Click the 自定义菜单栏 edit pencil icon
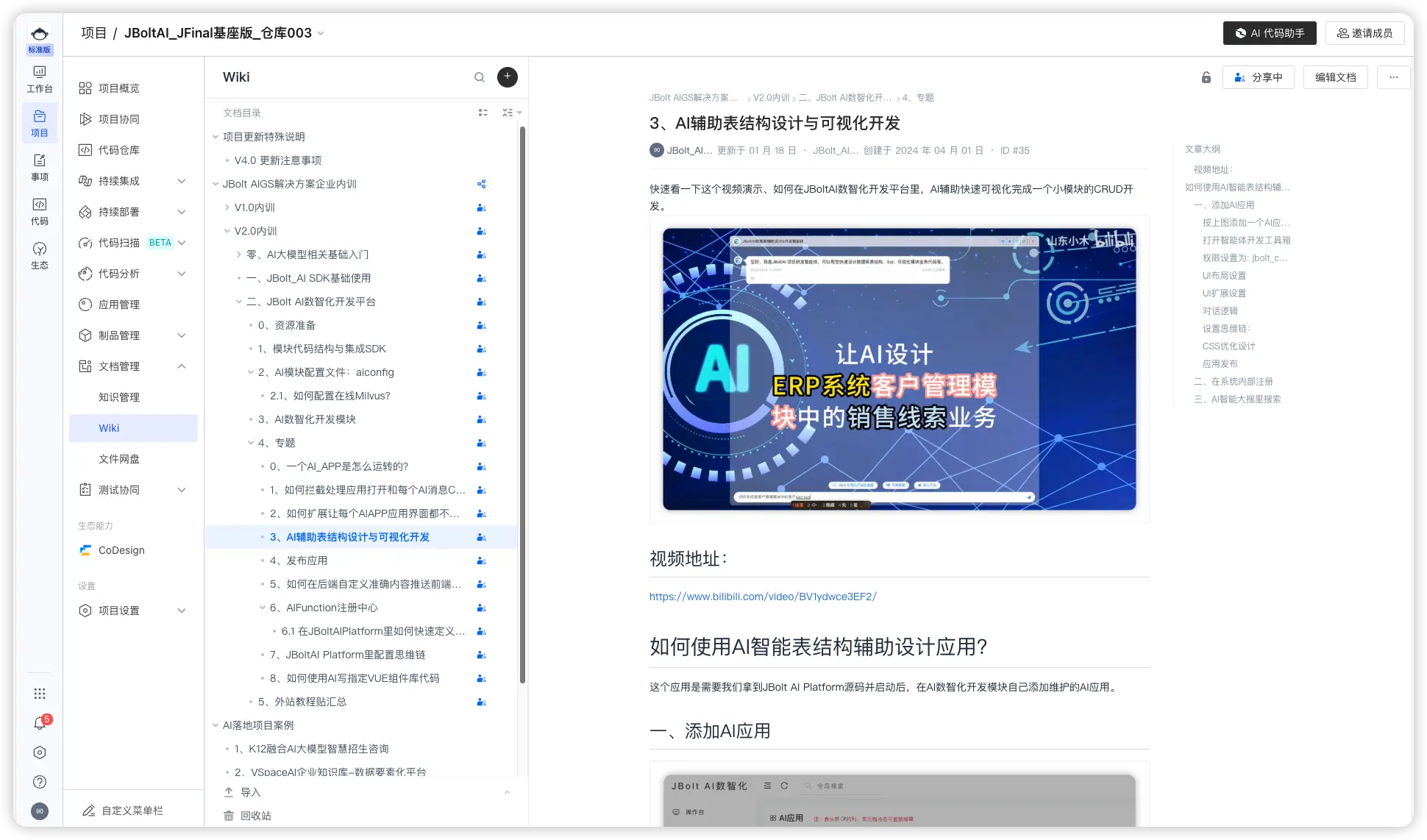The height and width of the screenshot is (840, 1427). pos(89,811)
